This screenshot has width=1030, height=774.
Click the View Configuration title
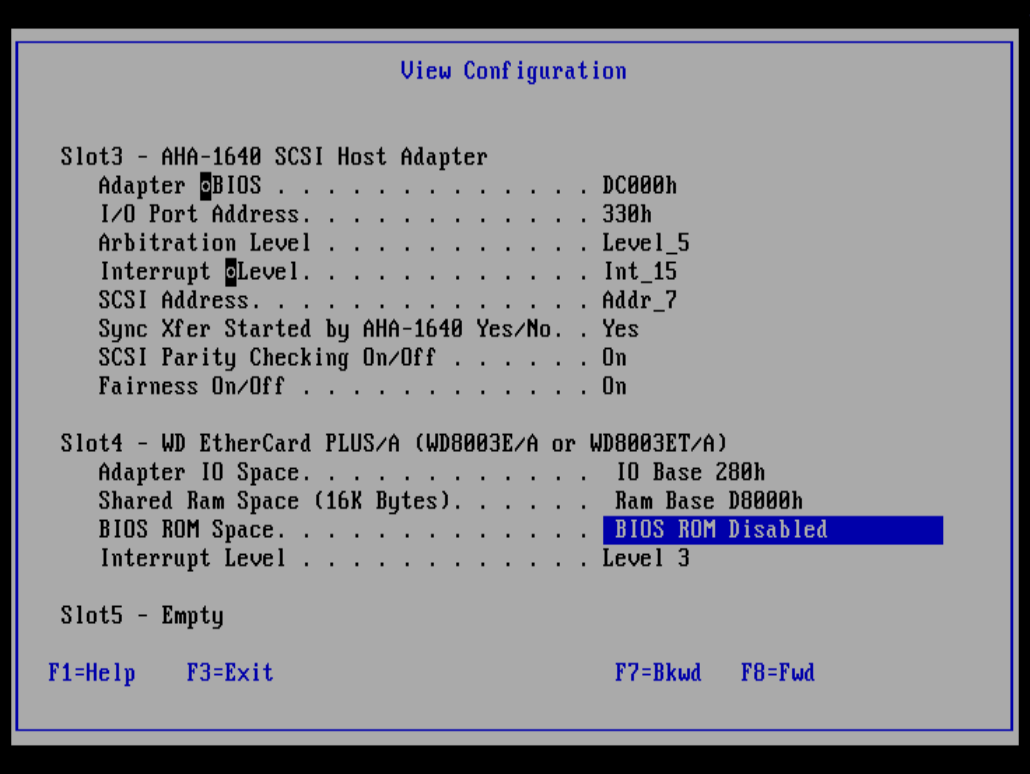(x=513, y=70)
